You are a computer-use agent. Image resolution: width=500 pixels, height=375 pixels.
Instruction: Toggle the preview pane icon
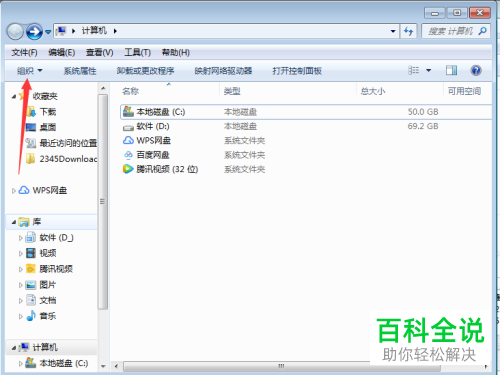click(451, 70)
